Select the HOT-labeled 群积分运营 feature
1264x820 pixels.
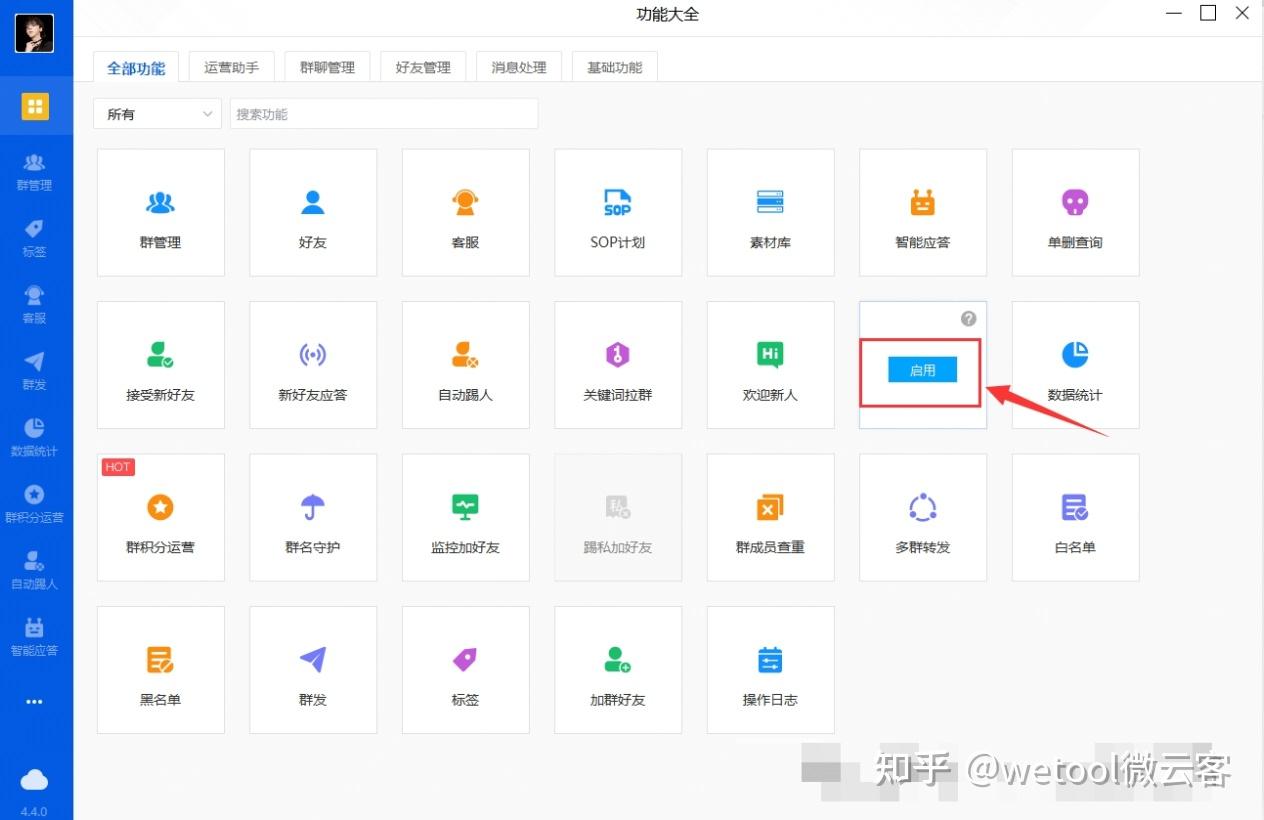160,517
